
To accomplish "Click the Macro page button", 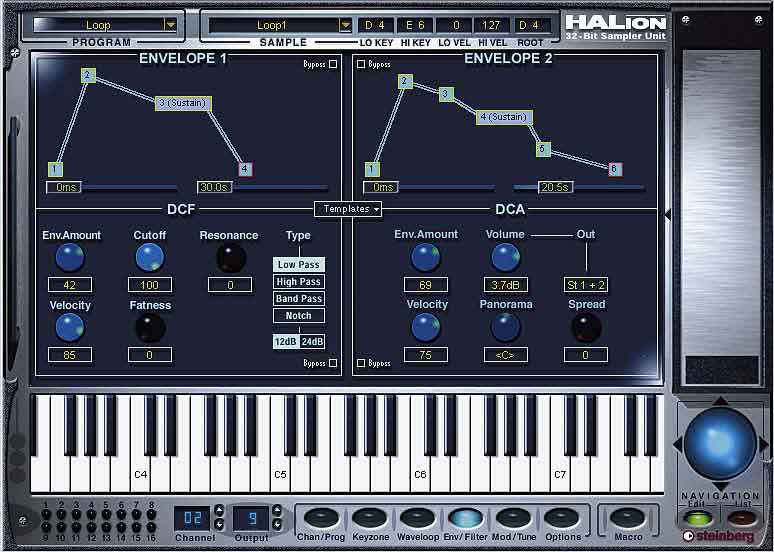I will 628,518.
